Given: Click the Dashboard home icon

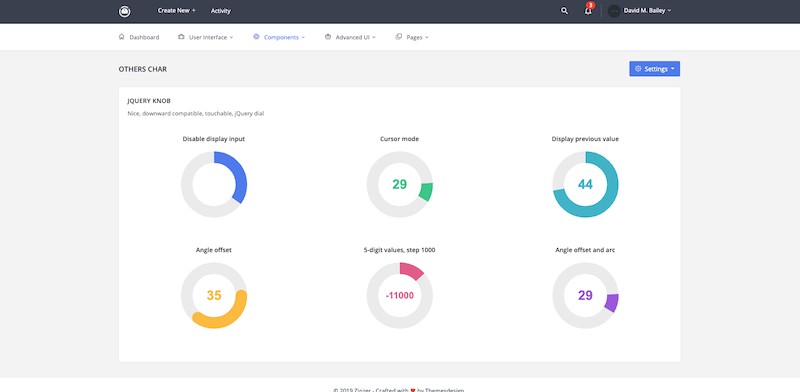Looking at the screenshot, I should [x=121, y=37].
